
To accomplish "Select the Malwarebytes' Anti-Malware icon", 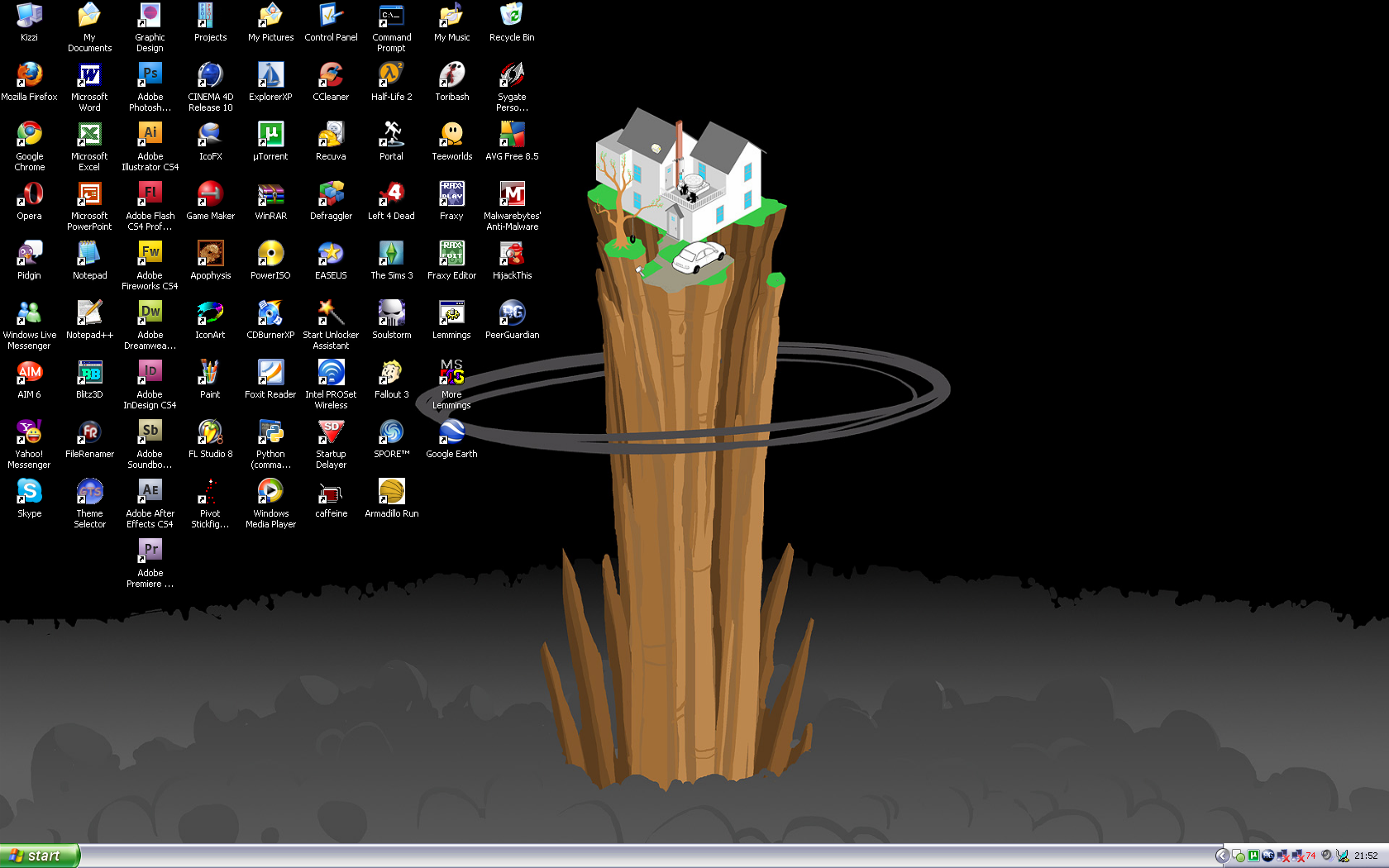I will tap(512, 195).
